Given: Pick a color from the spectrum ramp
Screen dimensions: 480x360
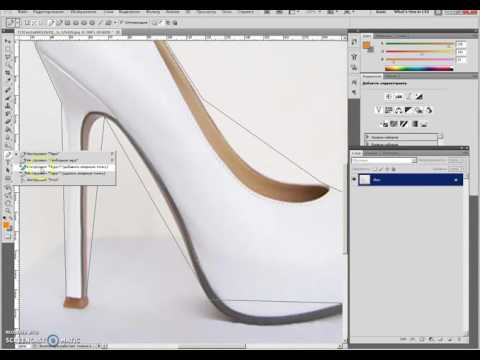Looking at the screenshot, I should pos(419,69).
